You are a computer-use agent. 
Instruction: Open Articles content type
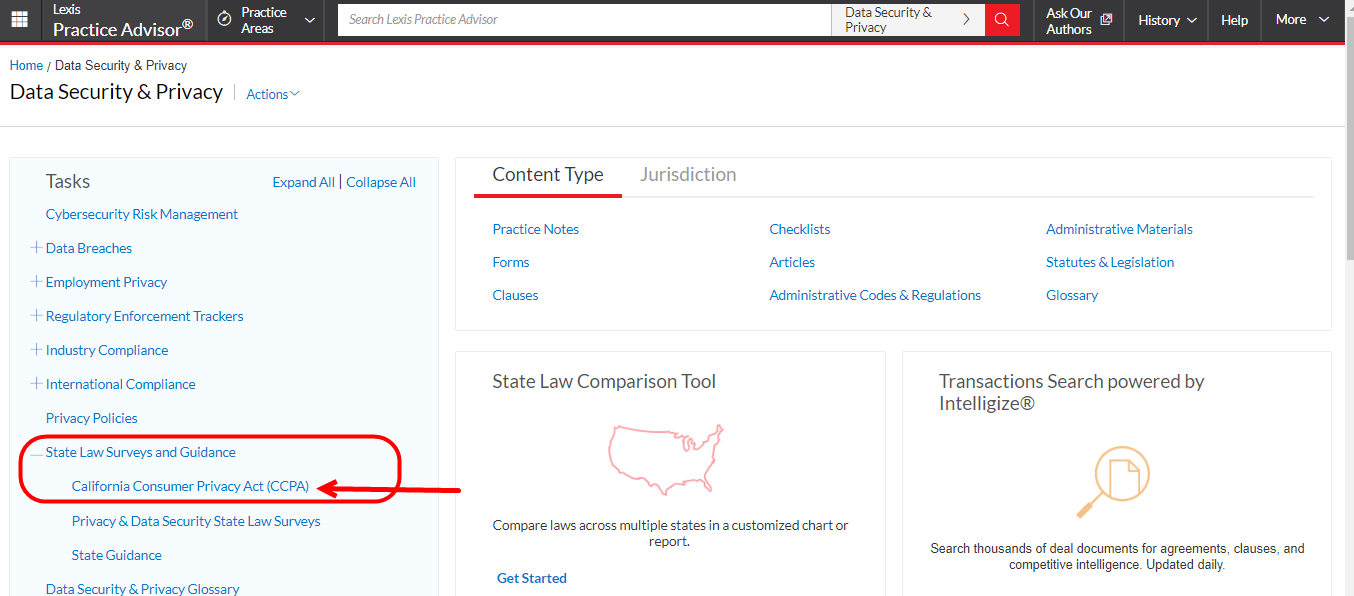[792, 262]
